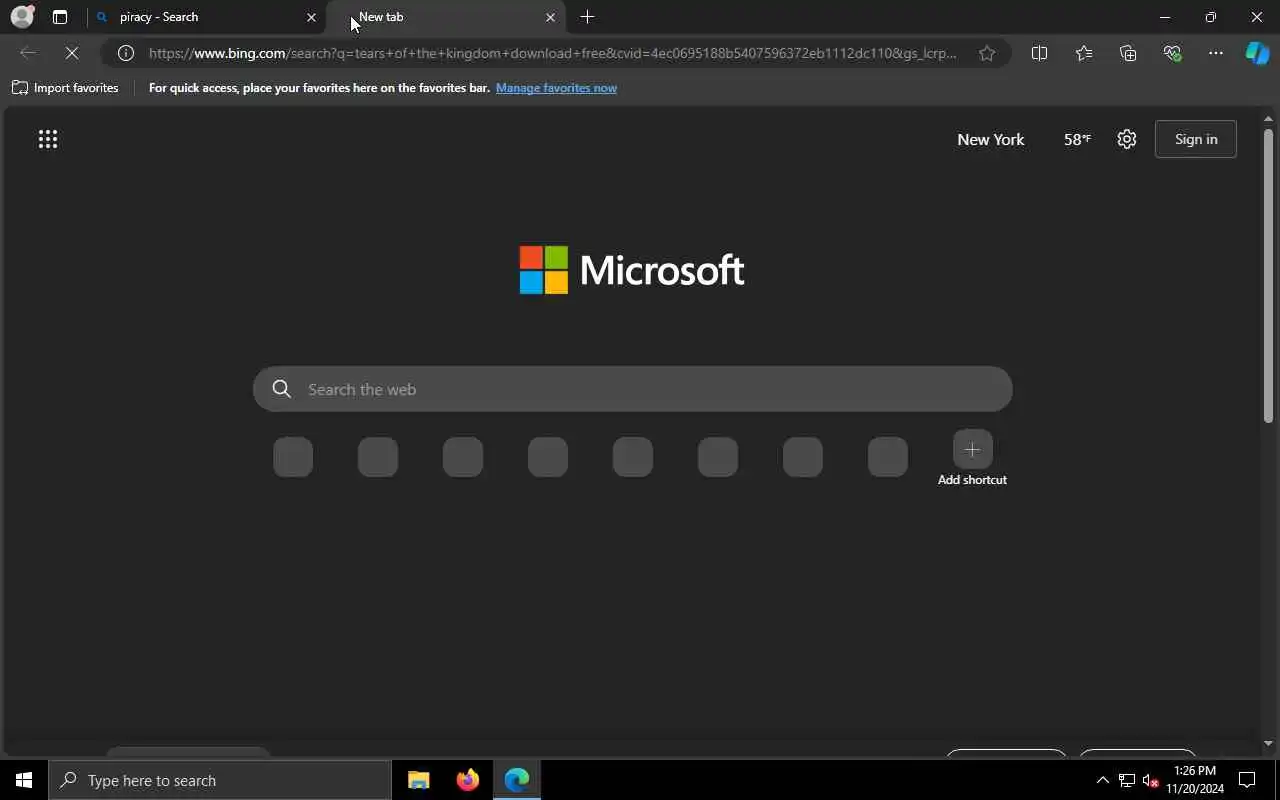Open the clock showing 1:26 PM
Image resolution: width=1280 pixels, height=800 pixels.
[1195, 780]
